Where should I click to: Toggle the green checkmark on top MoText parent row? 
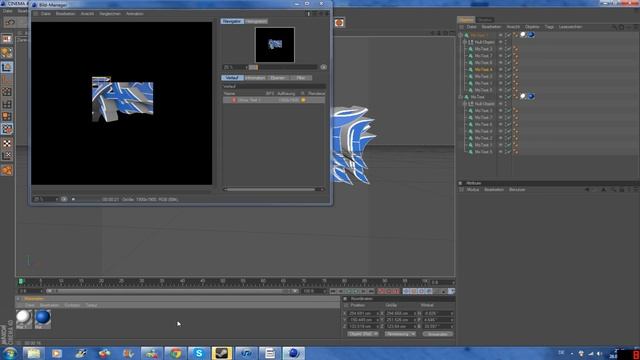click(x=509, y=35)
